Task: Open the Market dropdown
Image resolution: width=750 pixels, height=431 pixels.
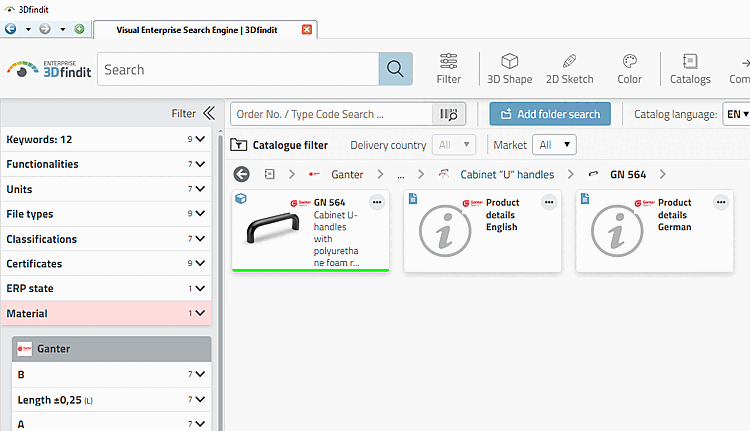Action: tap(554, 144)
